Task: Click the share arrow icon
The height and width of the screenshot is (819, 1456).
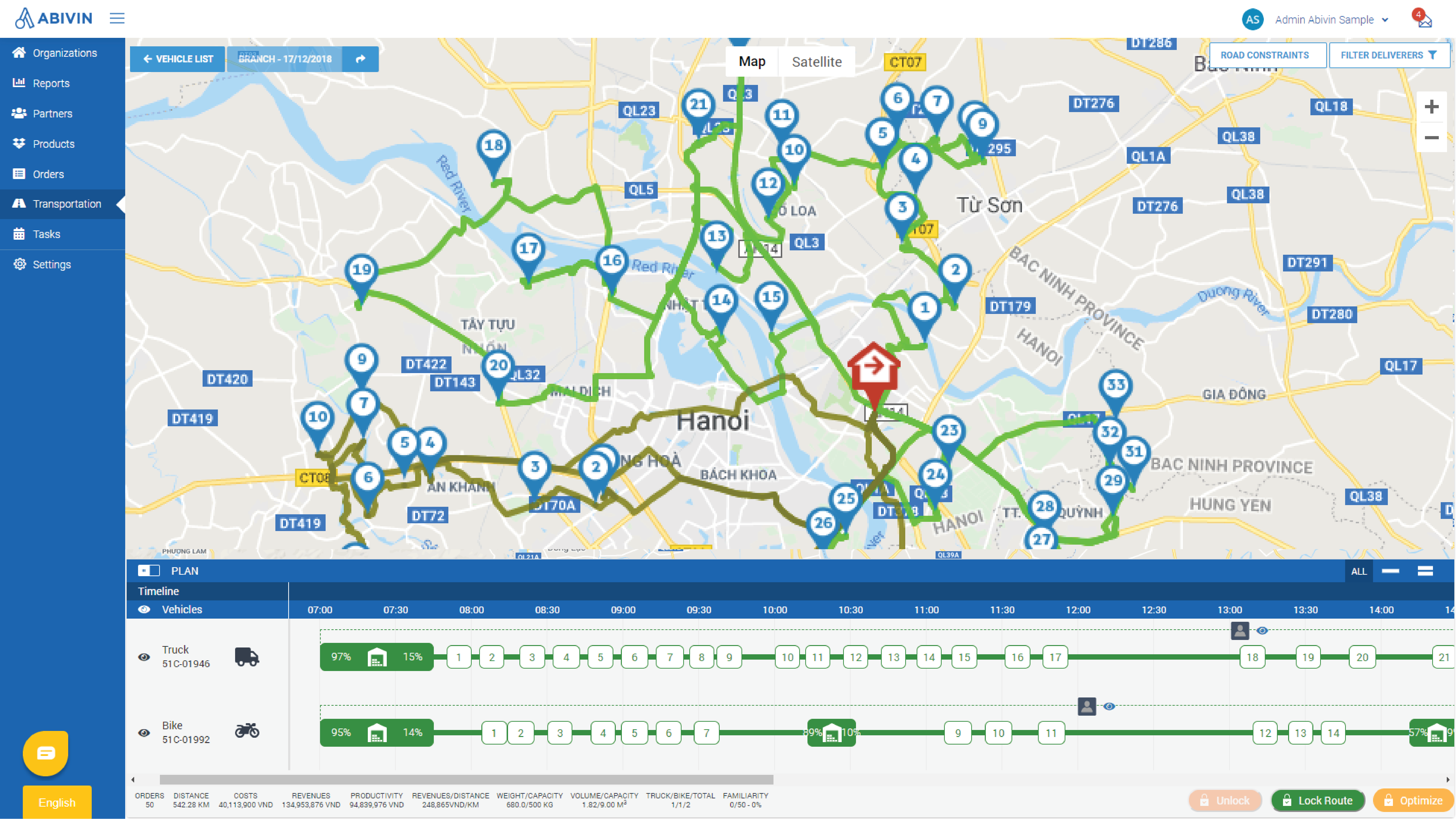Action: (361, 59)
